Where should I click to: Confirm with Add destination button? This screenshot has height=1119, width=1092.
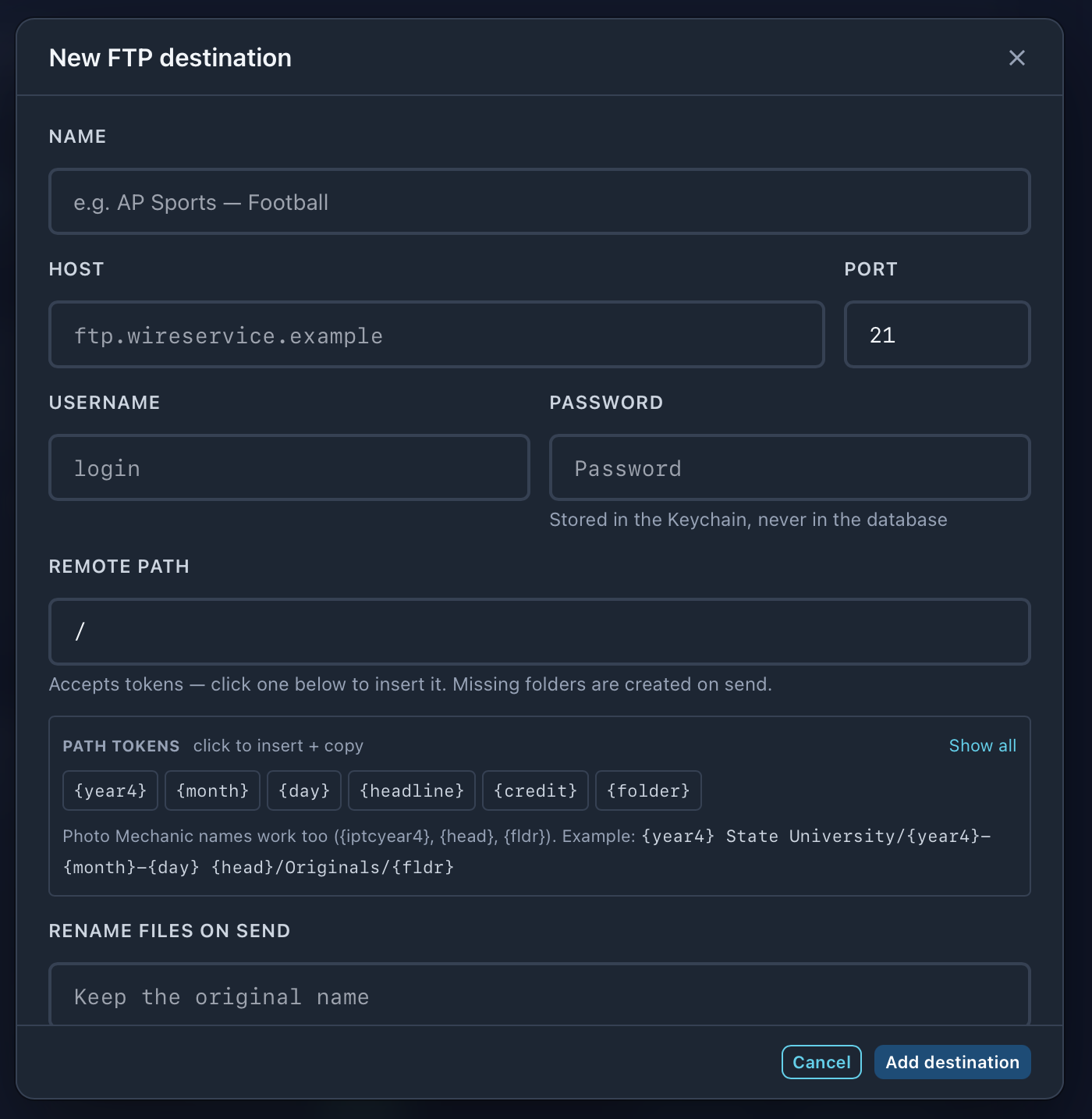952,1062
